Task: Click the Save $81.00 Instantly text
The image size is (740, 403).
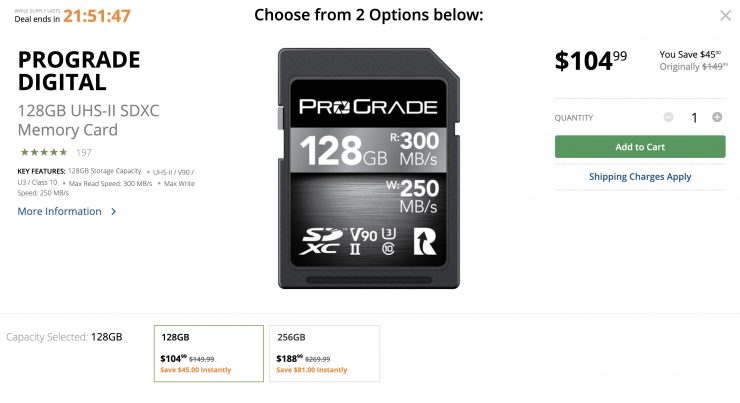Action: [312, 370]
